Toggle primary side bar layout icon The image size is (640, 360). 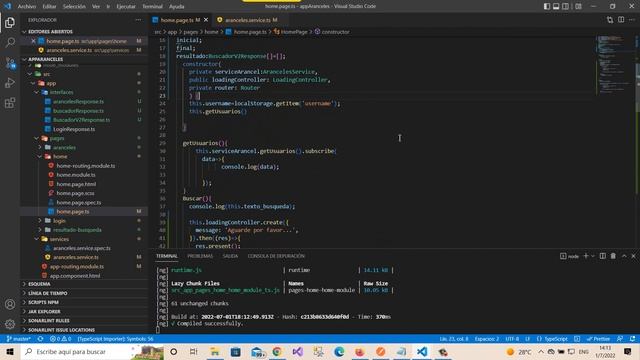coord(547,6)
